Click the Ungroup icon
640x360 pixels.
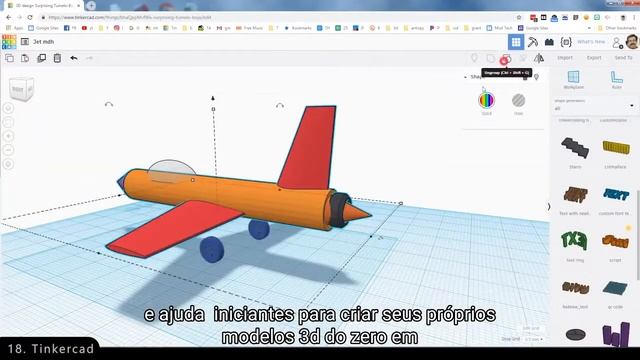(x=506, y=59)
